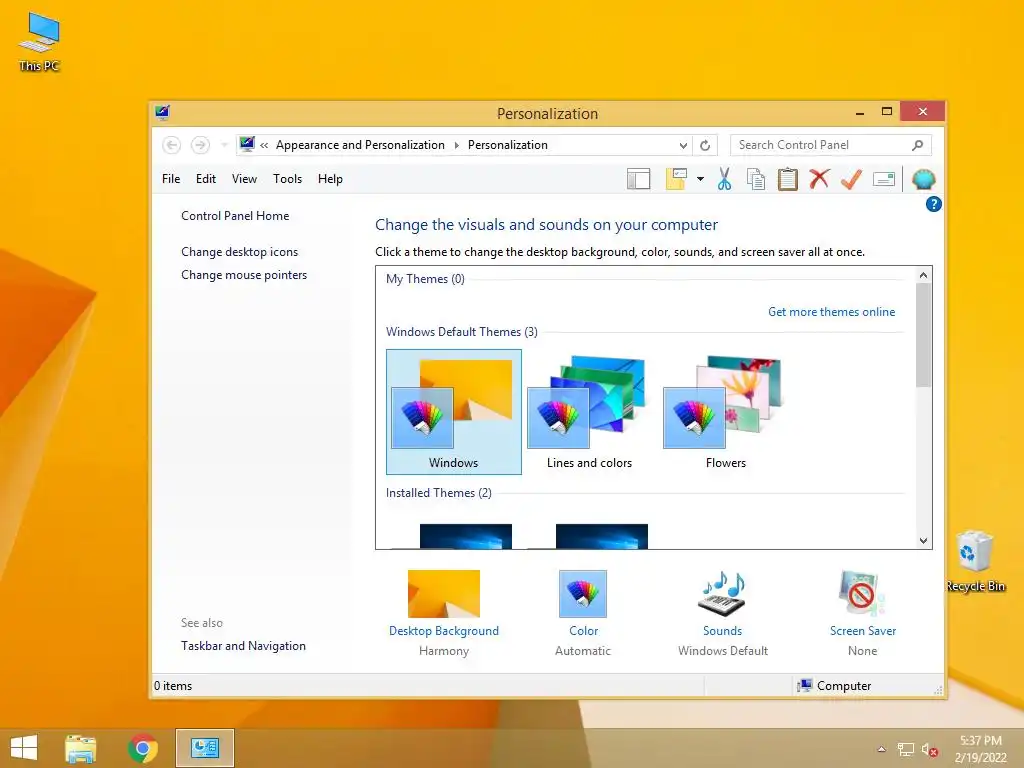
Task: Show hidden system tray icons
Action: [882, 749]
